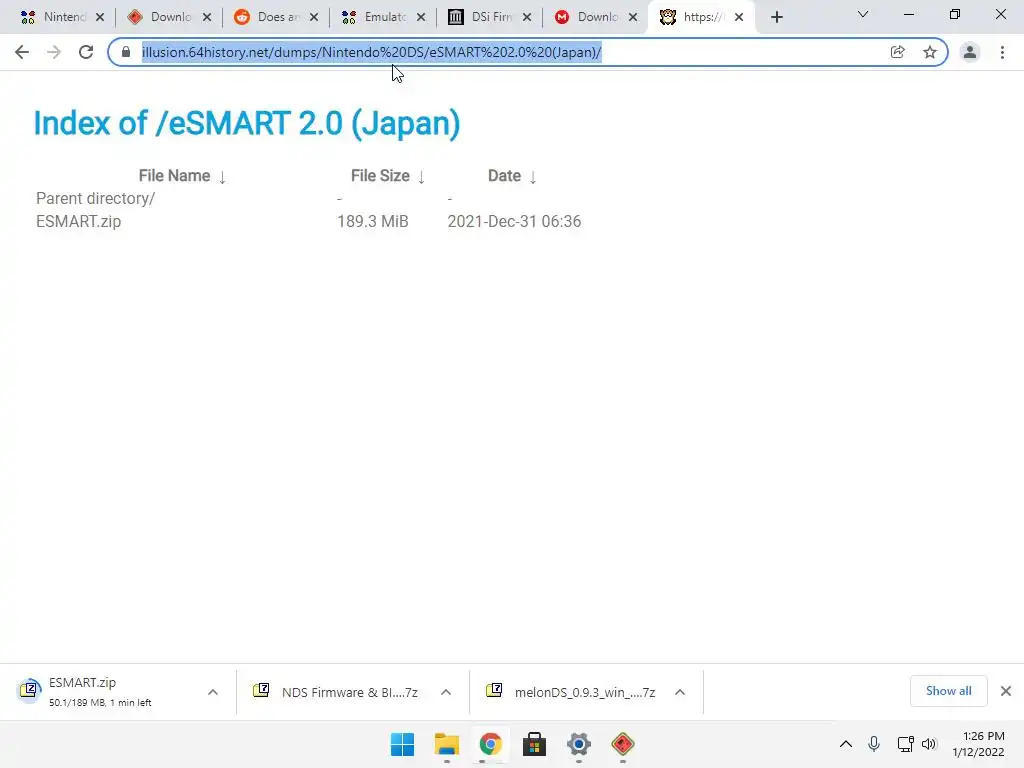
Task: Open File Explorer from taskbar
Action: tap(447, 744)
